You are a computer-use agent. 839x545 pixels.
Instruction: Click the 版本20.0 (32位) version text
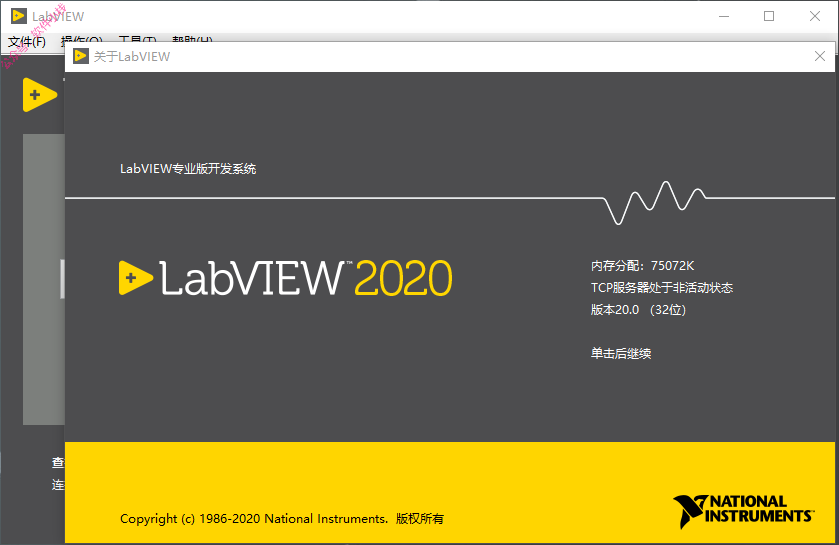tap(638, 310)
